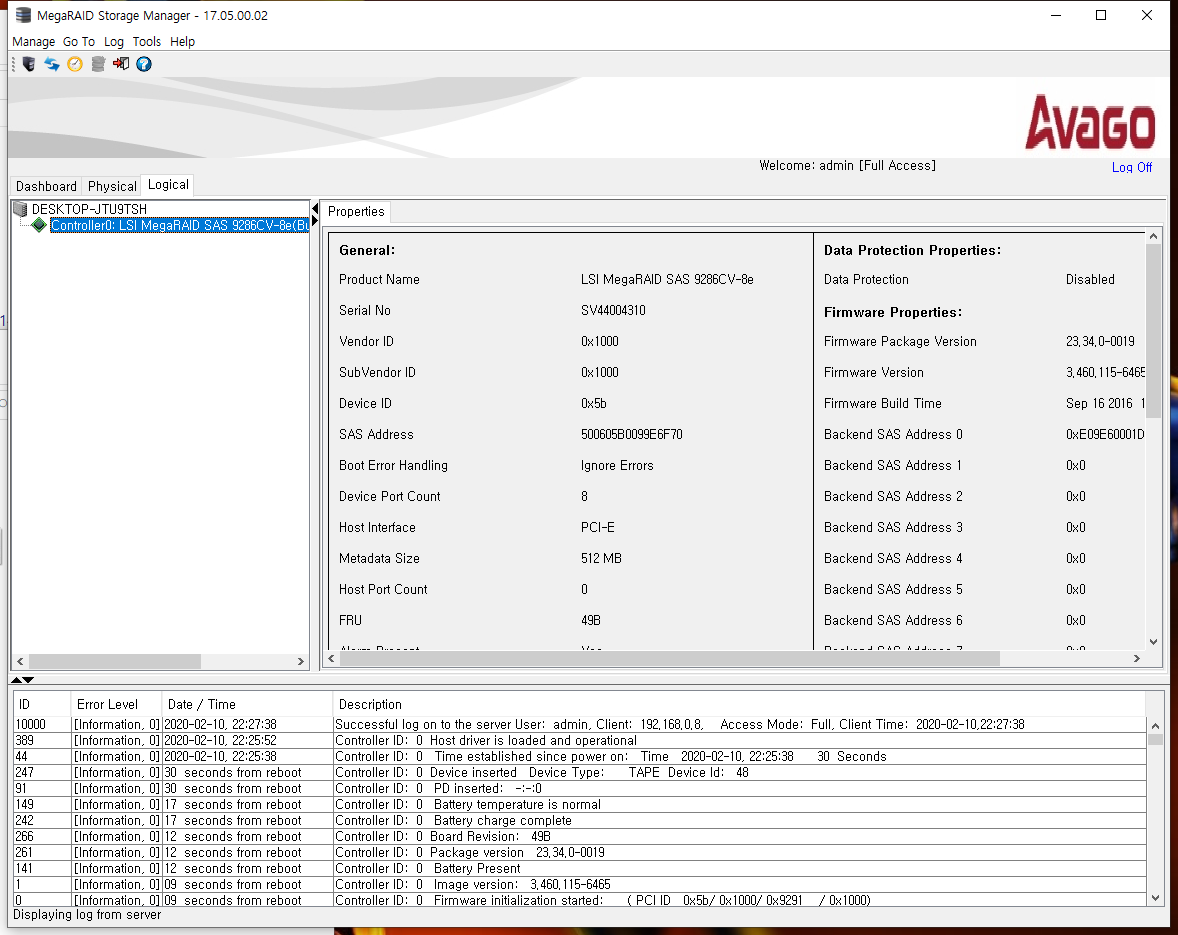Viewport: 1178px width, 935px height.
Task: Select log entry 'Battery Present'
Action: pos(580,868)
